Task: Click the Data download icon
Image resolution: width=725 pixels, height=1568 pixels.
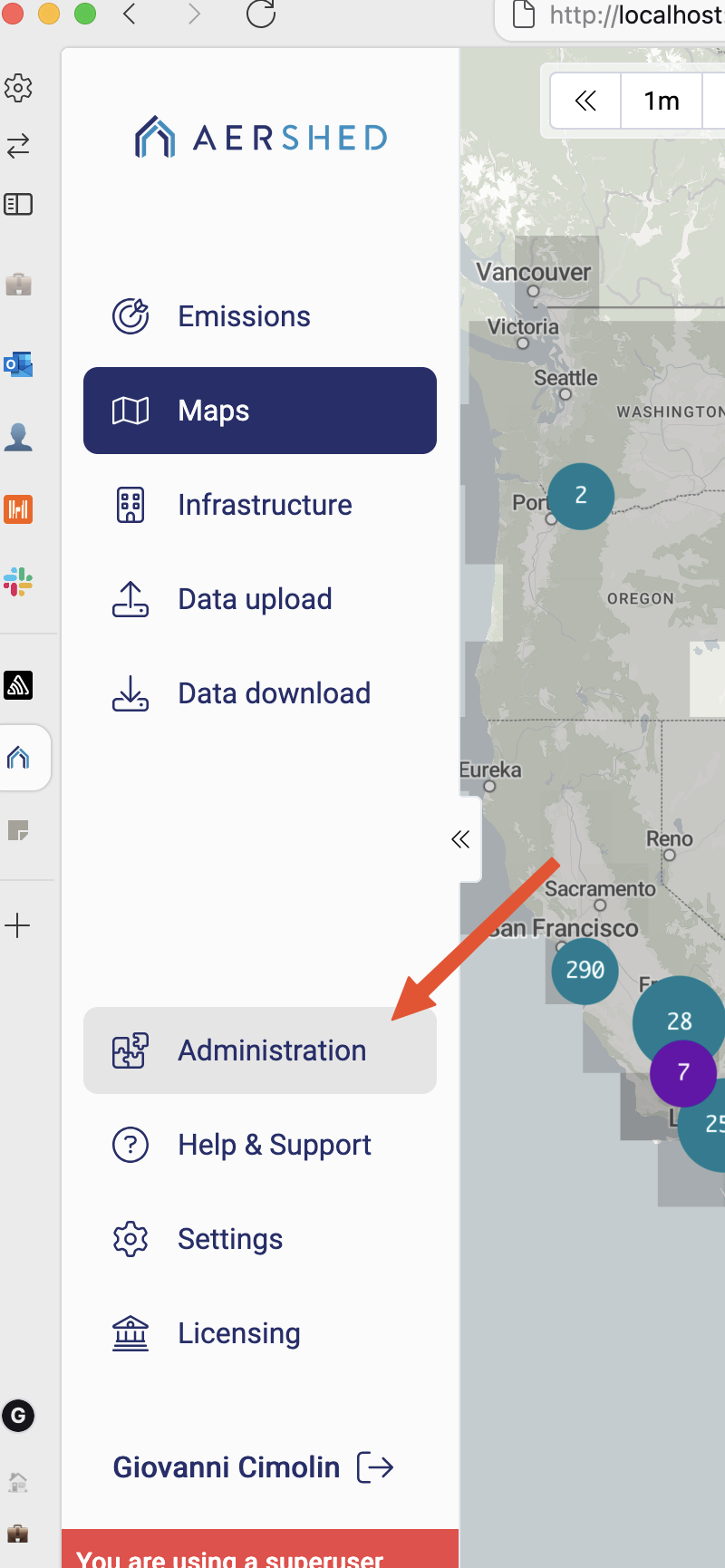Action: pos(130,693)
